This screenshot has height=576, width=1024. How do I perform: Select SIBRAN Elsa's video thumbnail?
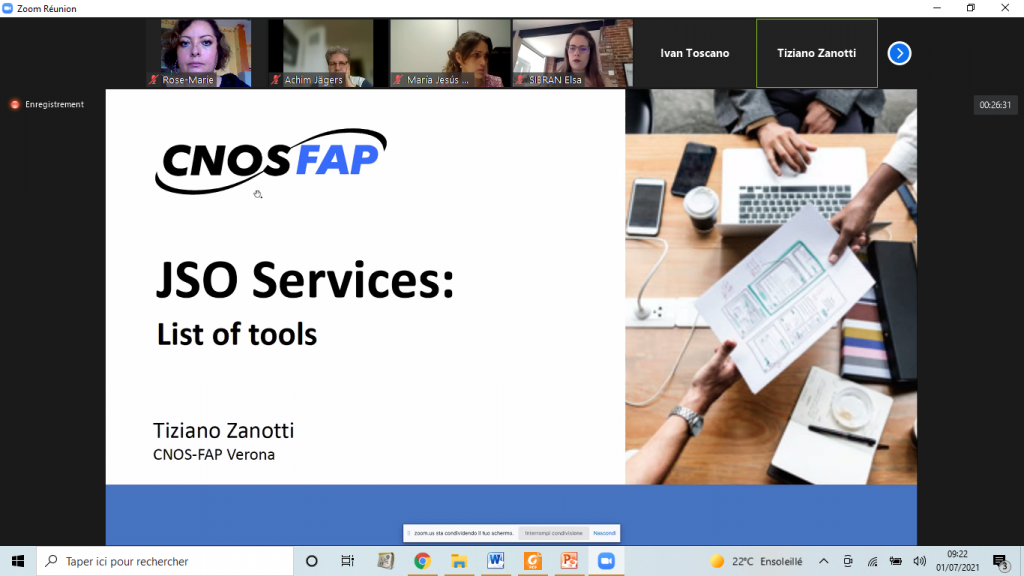(573, 53)
